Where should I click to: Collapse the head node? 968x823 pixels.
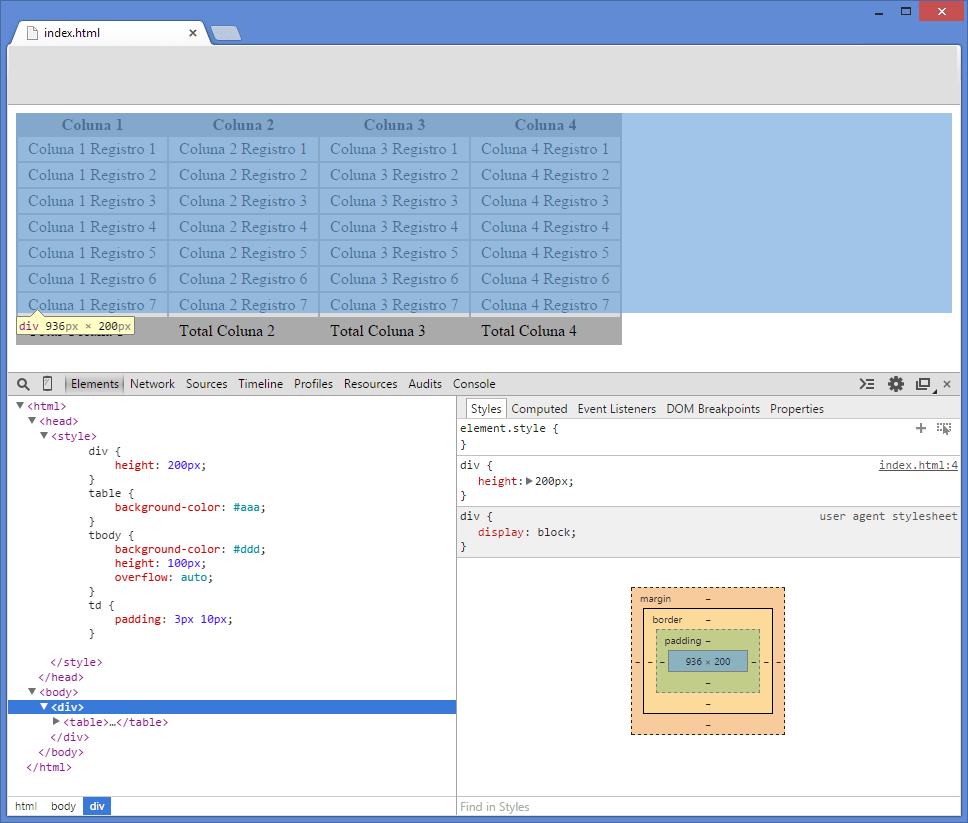[31, 420]
